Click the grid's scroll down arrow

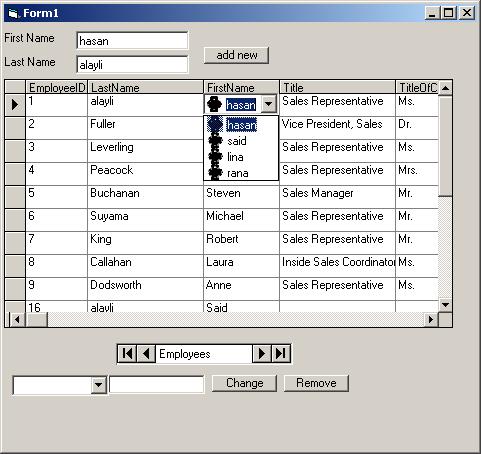click(x=445, y=305)
